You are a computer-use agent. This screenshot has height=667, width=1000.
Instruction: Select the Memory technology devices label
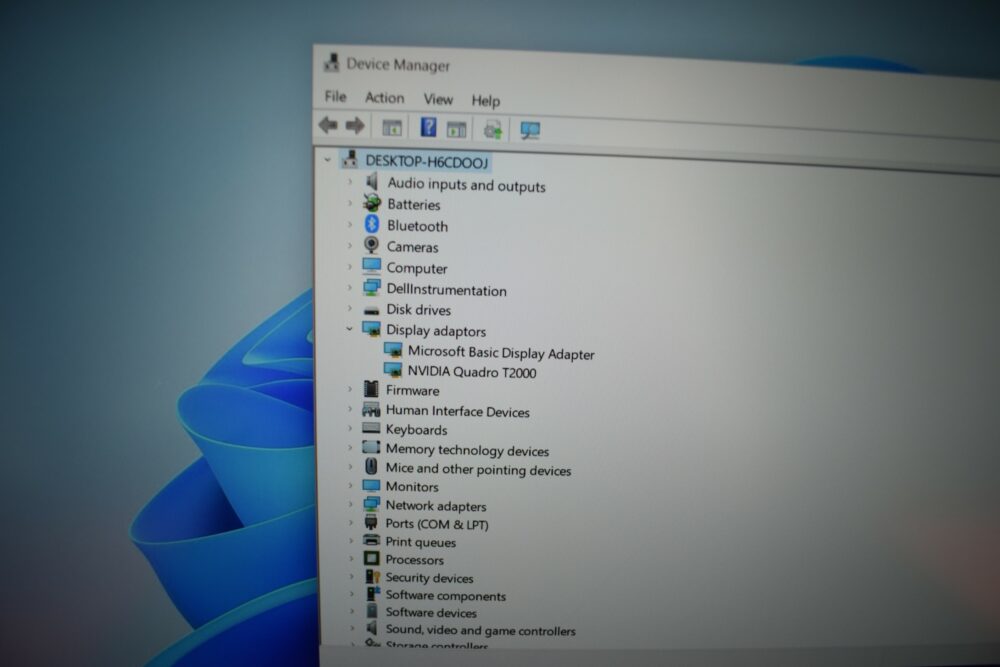point(467,450)
